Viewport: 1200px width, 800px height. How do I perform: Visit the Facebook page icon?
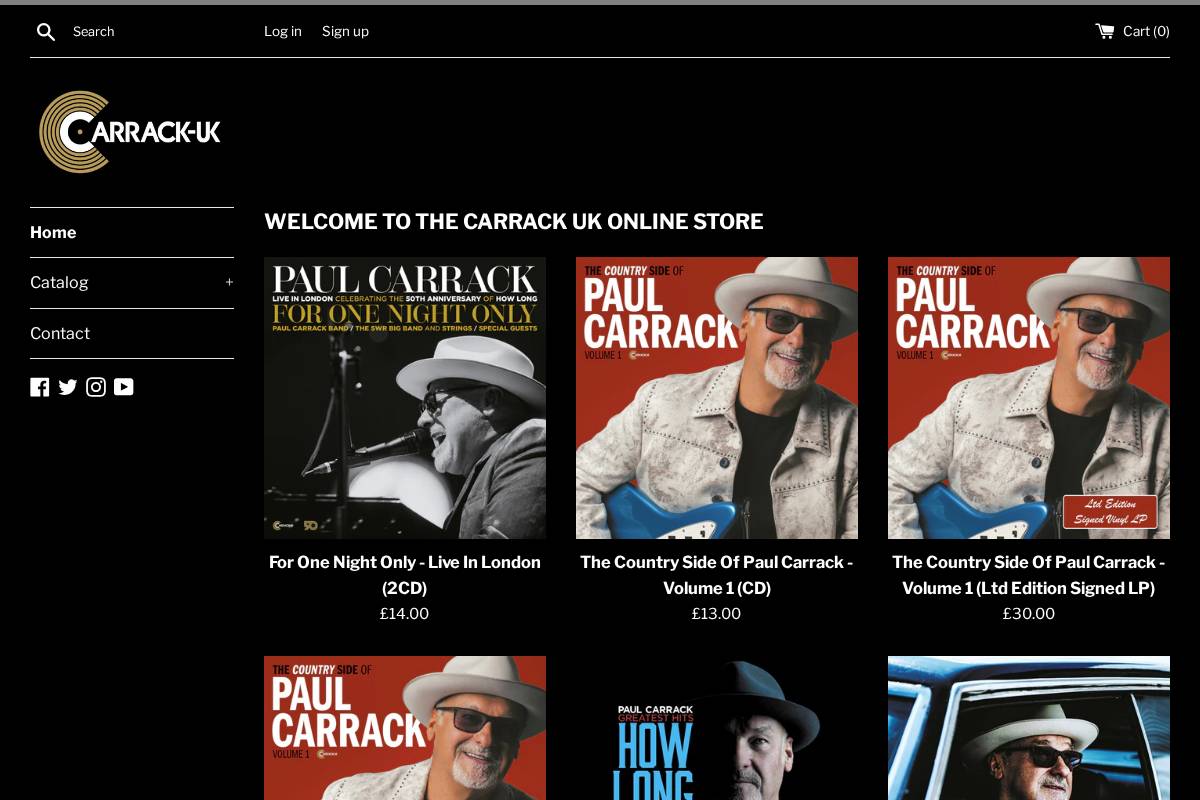click(40, 387)
